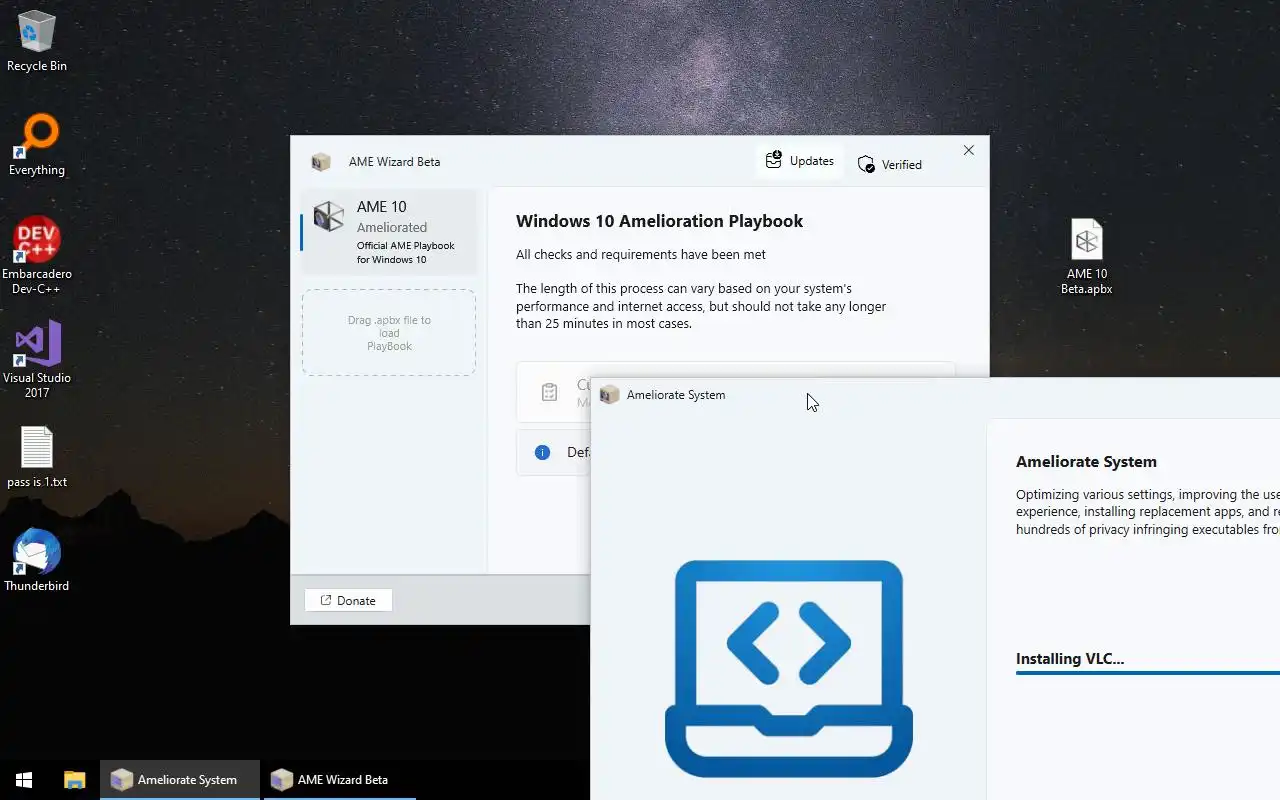Click the Installing VLC progress bar
The width and height of the screenshot is (1280, 800).
click(1148, 673)
